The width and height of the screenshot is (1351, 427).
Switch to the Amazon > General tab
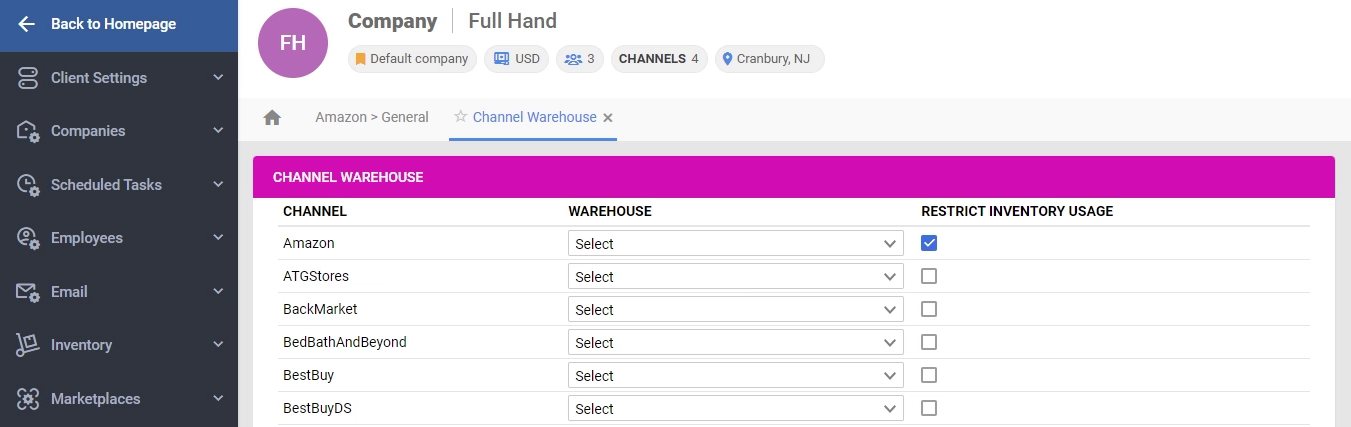point(372,117)
